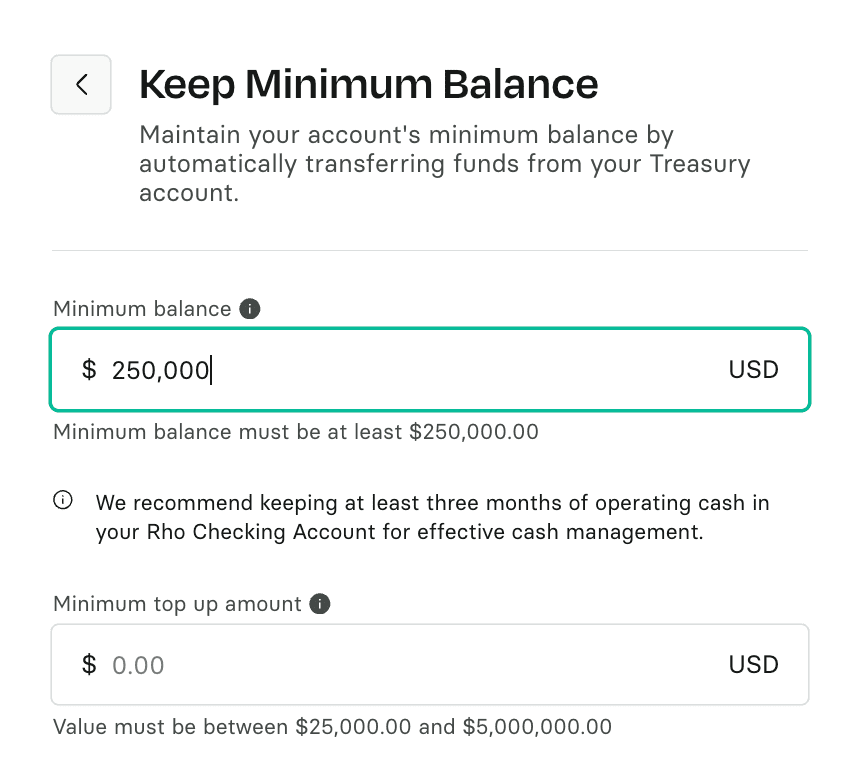Image resolution: width=860 pixels, height=758 pixels.
Task: Click the Minimum balance field label
Action: (x=142, y=309)
